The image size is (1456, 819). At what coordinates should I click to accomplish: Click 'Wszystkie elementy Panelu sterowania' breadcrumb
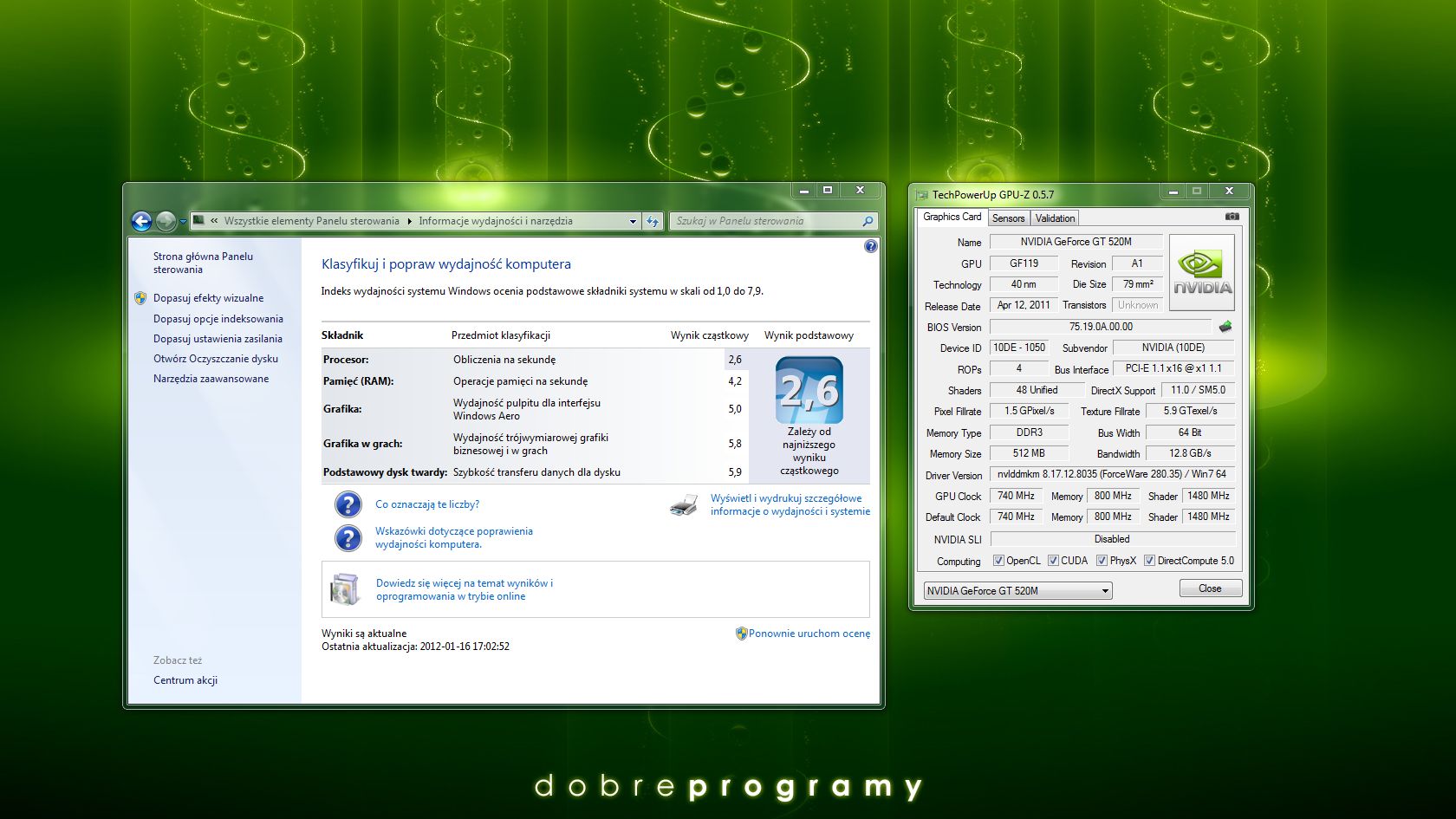tap(312, 221)
